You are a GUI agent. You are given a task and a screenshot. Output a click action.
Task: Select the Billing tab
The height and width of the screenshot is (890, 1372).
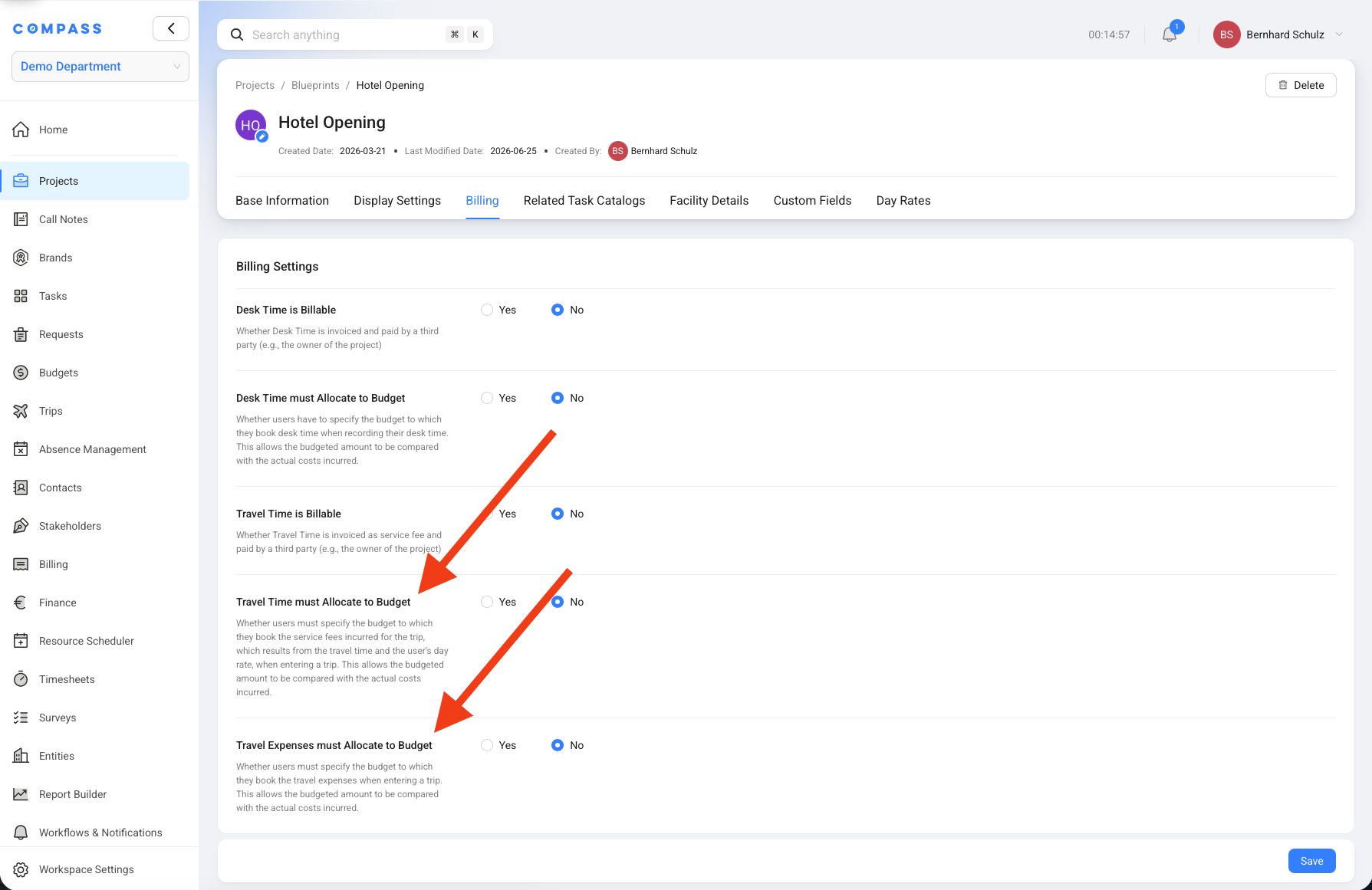point(482,200)
